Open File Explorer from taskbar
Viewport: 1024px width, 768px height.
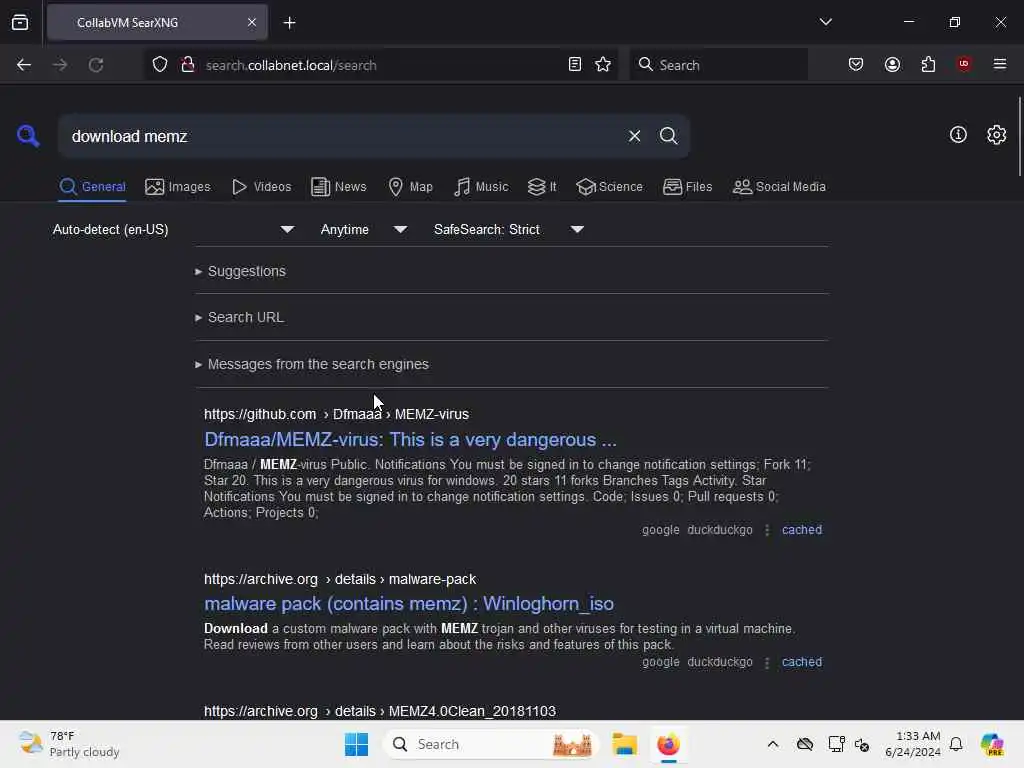click(624, 744)
